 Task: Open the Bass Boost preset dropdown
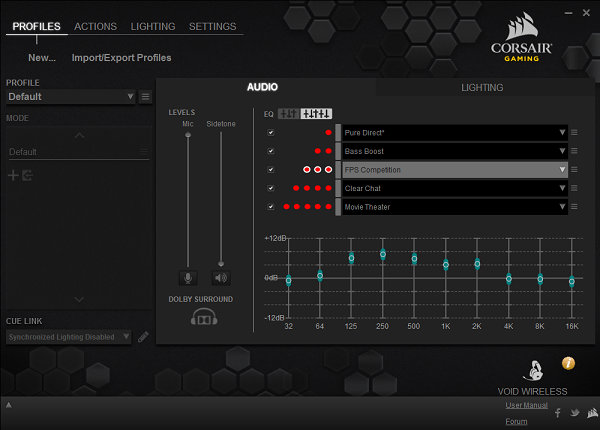pyautogui.click(x=455, y=151)
